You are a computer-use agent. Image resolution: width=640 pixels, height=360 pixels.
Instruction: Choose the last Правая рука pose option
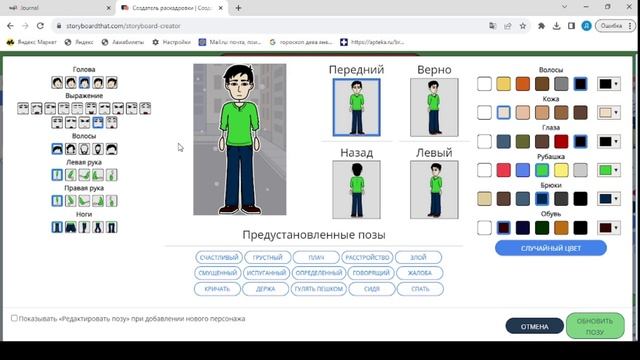(x=111, y=201)
